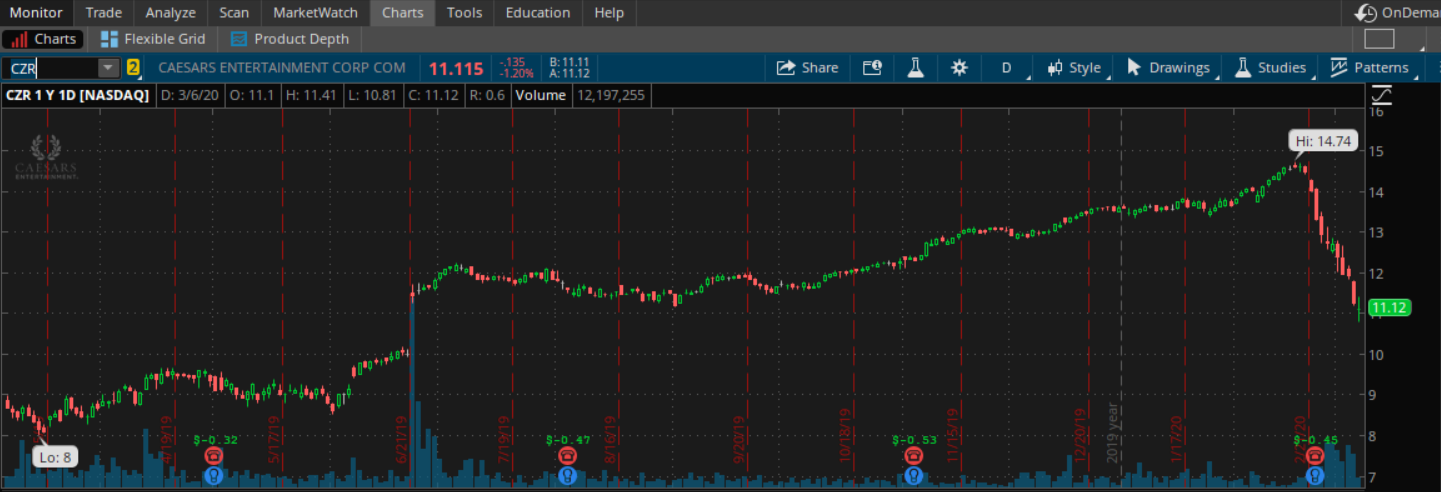
Task: Click the Share button
Action: pos(808,68)
